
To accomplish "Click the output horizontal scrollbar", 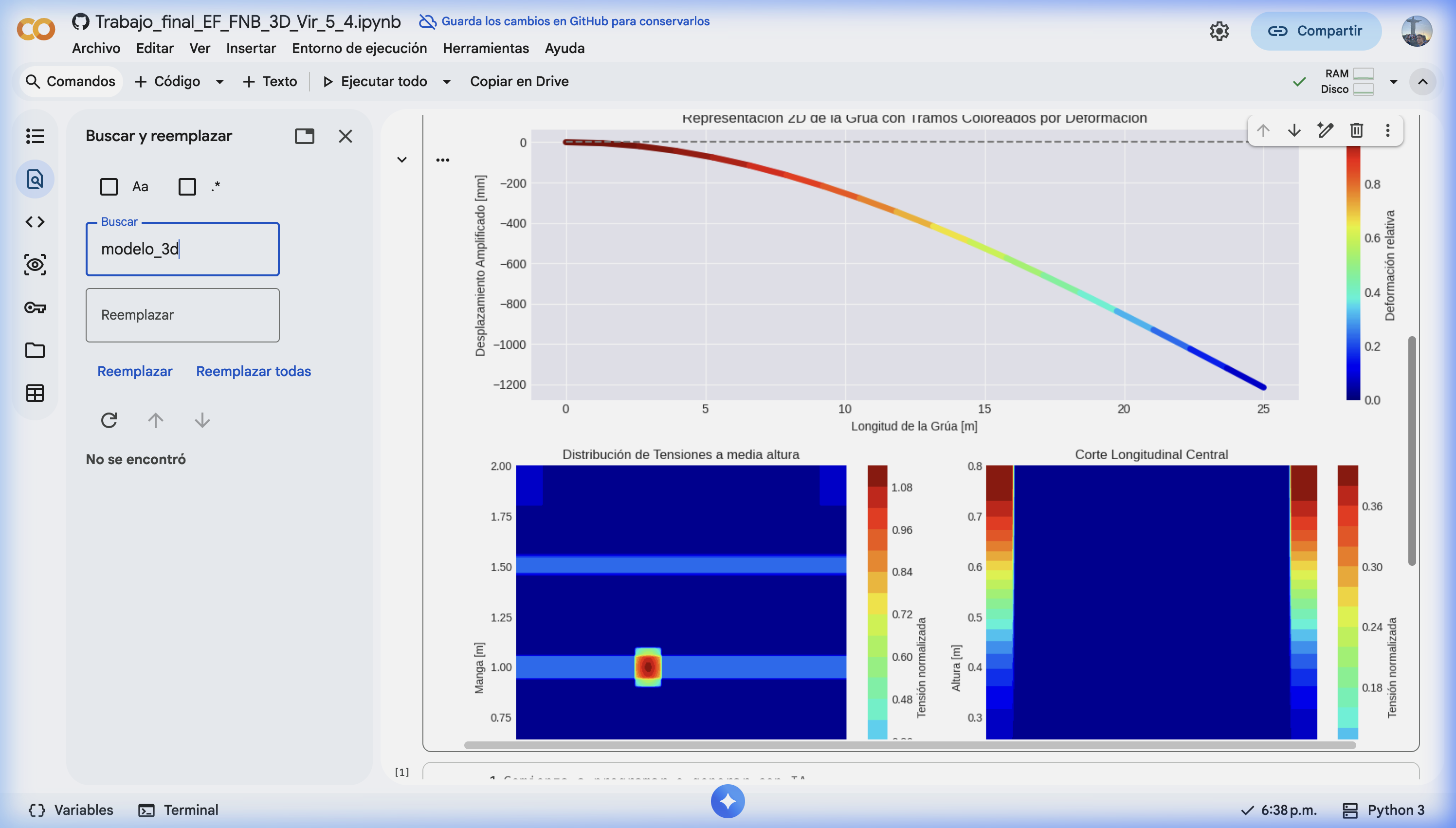I will pos(910,745).
